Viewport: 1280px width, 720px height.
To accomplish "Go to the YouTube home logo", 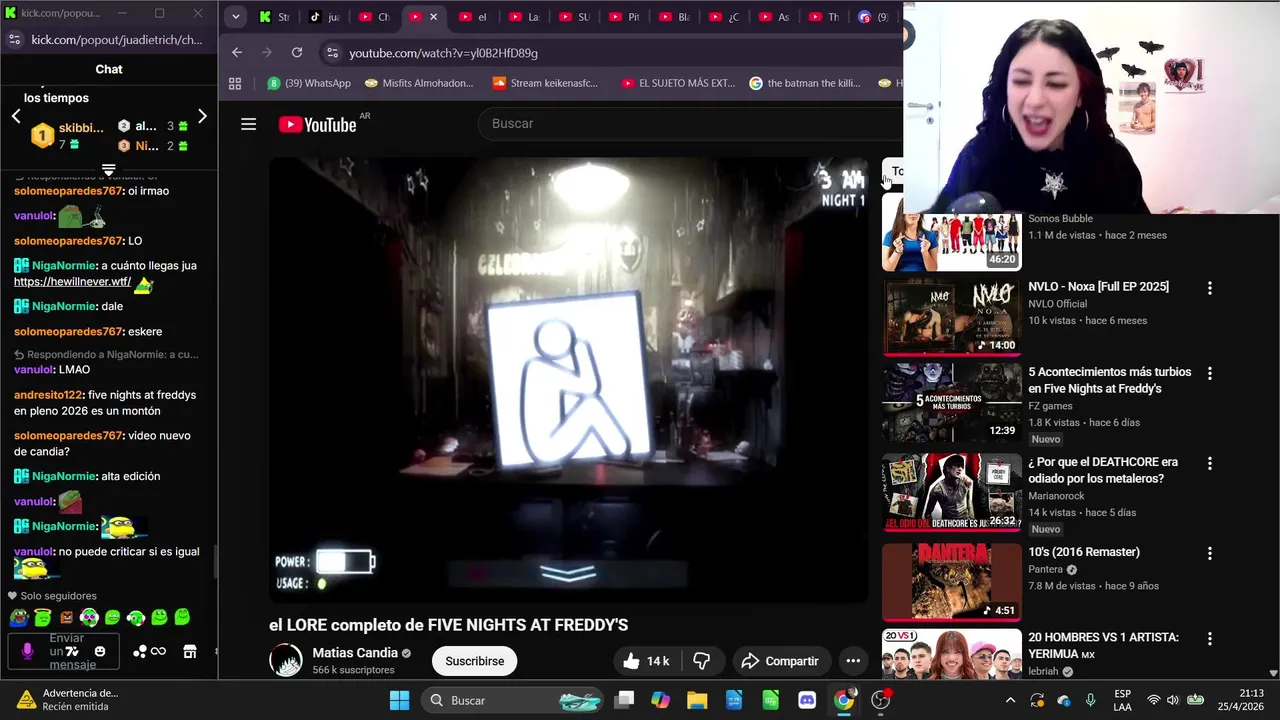I will click(317, 124).
